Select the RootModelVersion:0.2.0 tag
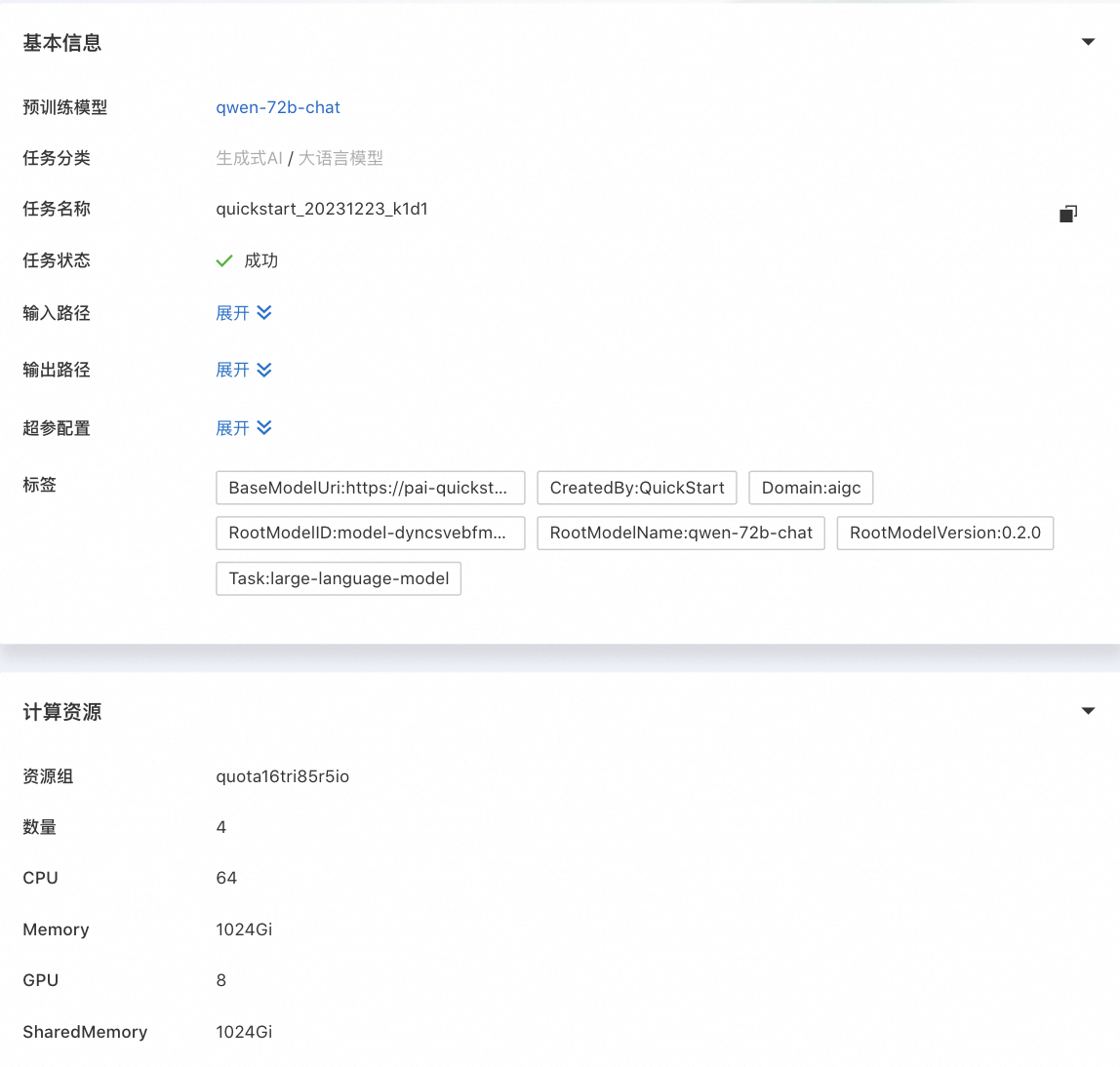 945,533
